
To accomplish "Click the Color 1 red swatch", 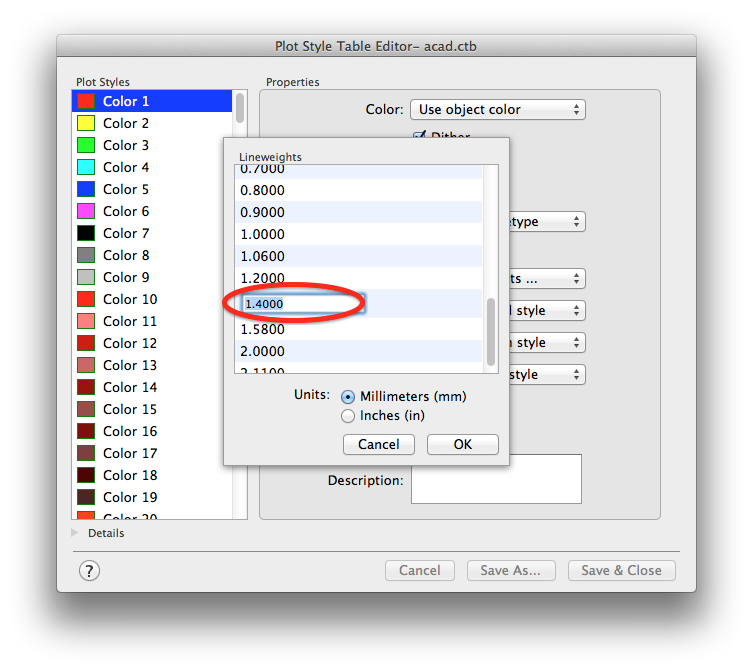I will pyautogui.click(x=86, y=101).
